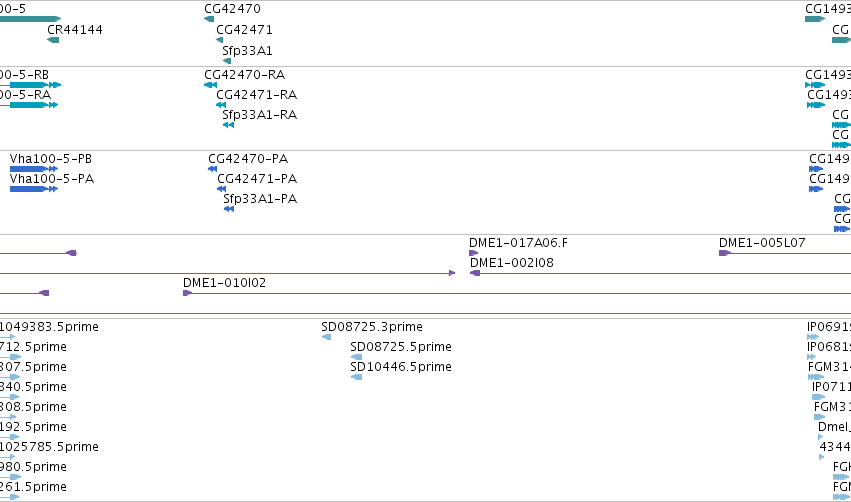Select the CG42471-RA transcript glyph
This screenshot has width=851, height=502.
[x=221, y=105]
